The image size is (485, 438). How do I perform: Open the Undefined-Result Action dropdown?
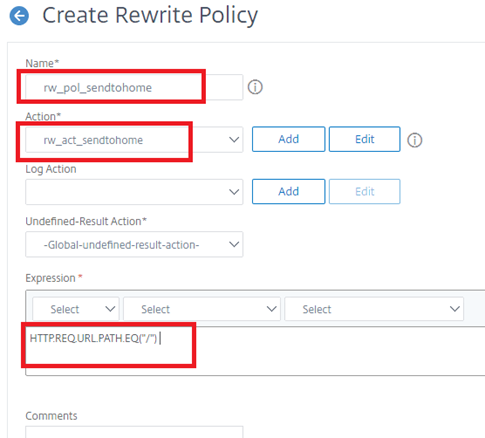[x=134, y=244]
